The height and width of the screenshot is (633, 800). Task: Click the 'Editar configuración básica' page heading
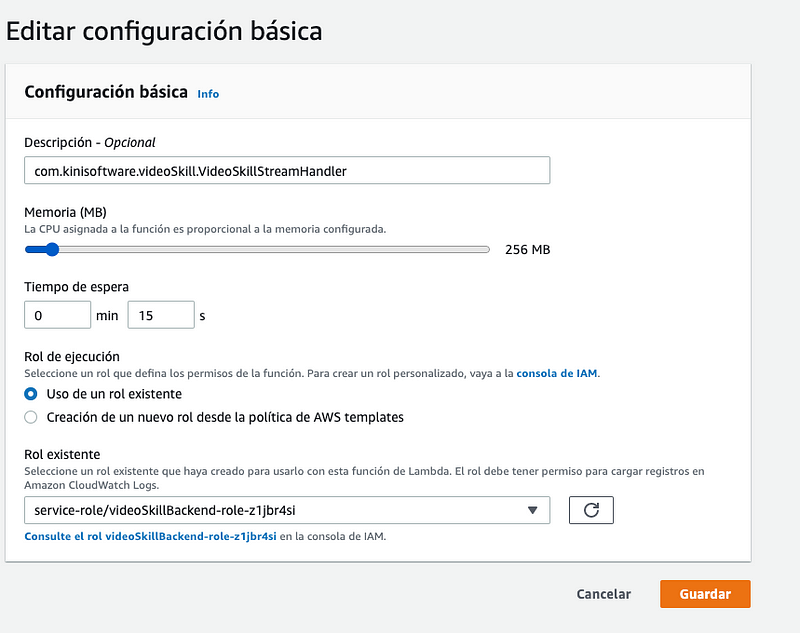164,31
